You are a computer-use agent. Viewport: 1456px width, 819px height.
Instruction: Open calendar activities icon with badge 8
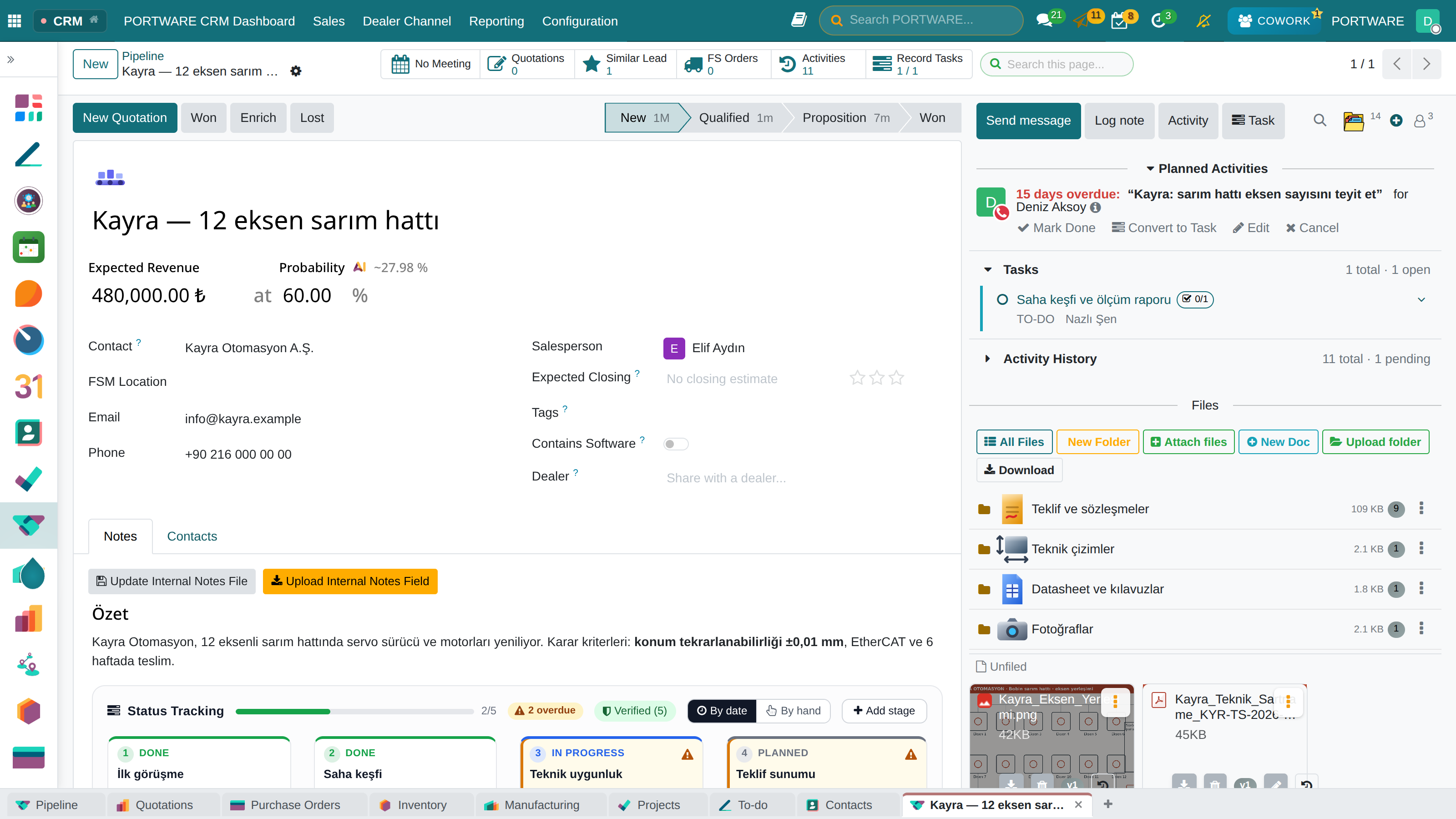pos(1119,21)
